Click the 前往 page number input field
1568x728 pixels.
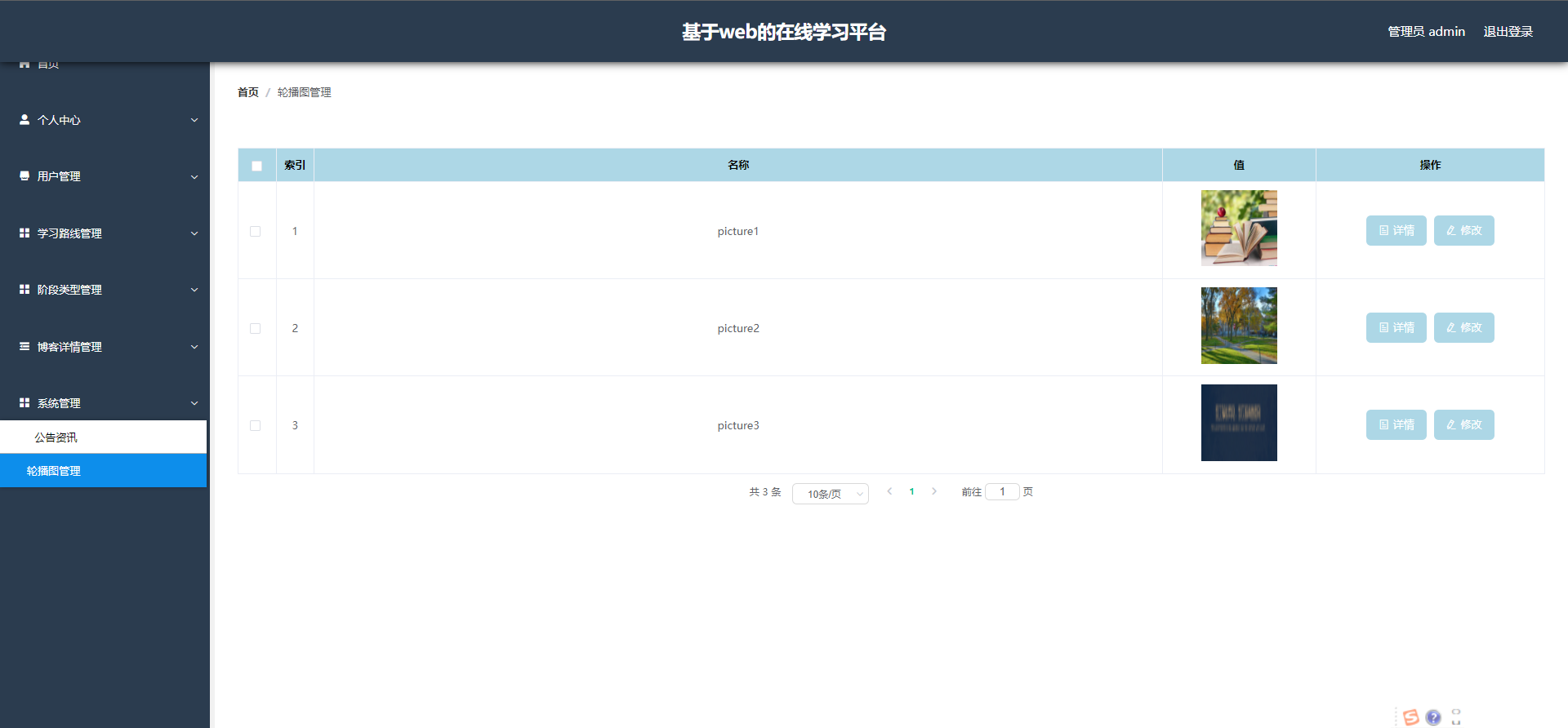tap(1002, 491)
